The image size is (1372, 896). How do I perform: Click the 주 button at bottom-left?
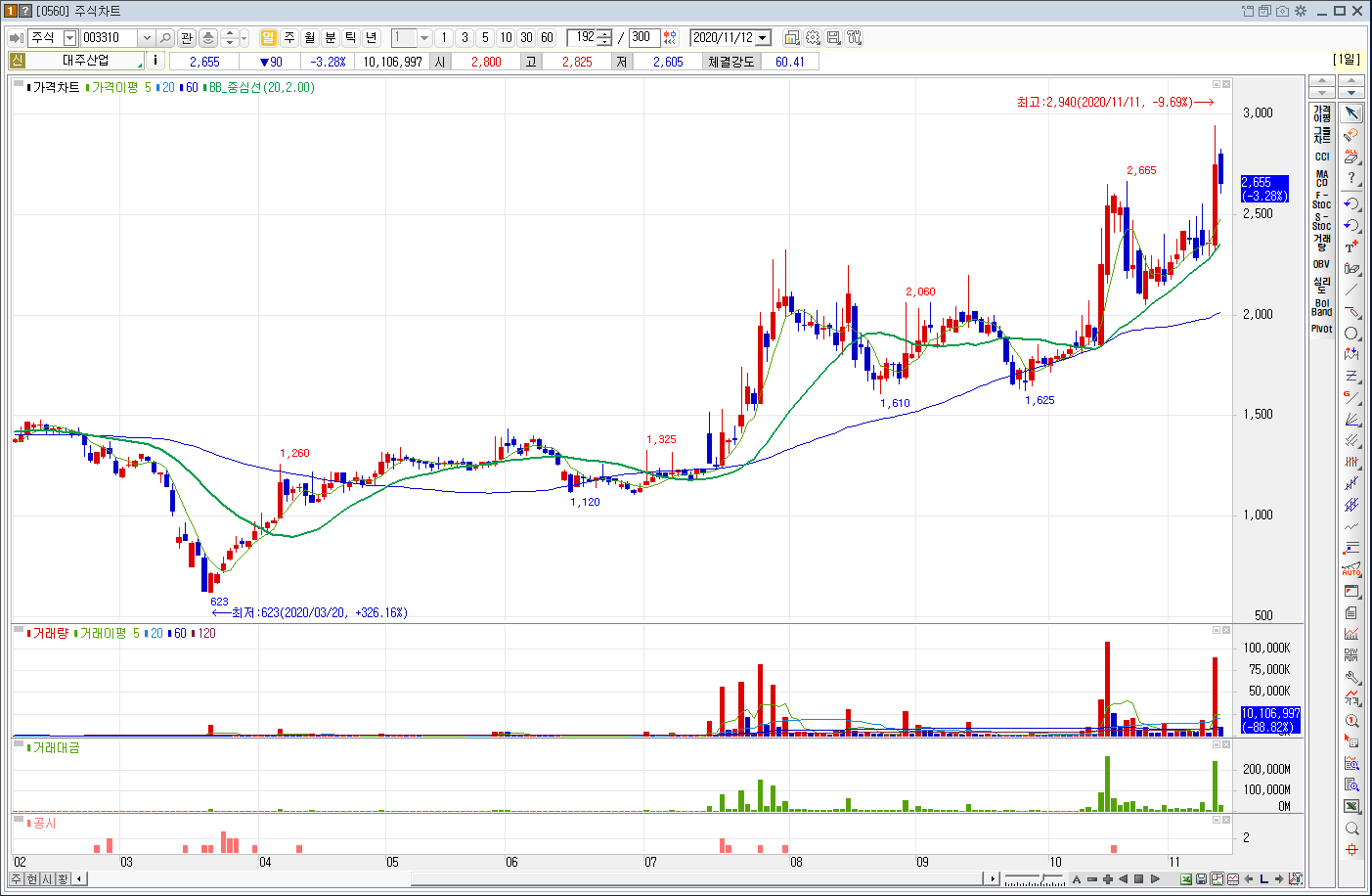click(x=17, y=878)
